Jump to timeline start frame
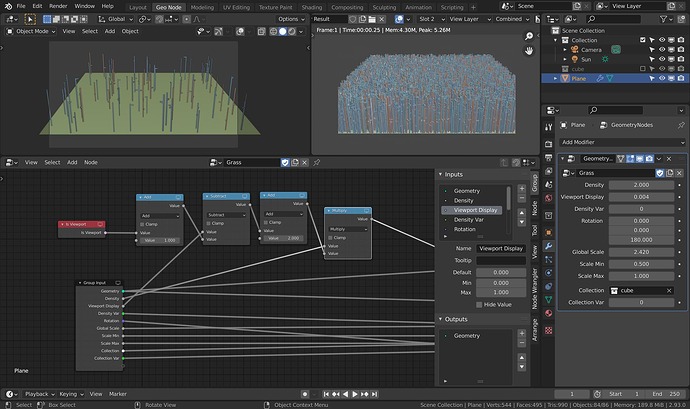This screenshot has height=409, width=690. [326, 394]
